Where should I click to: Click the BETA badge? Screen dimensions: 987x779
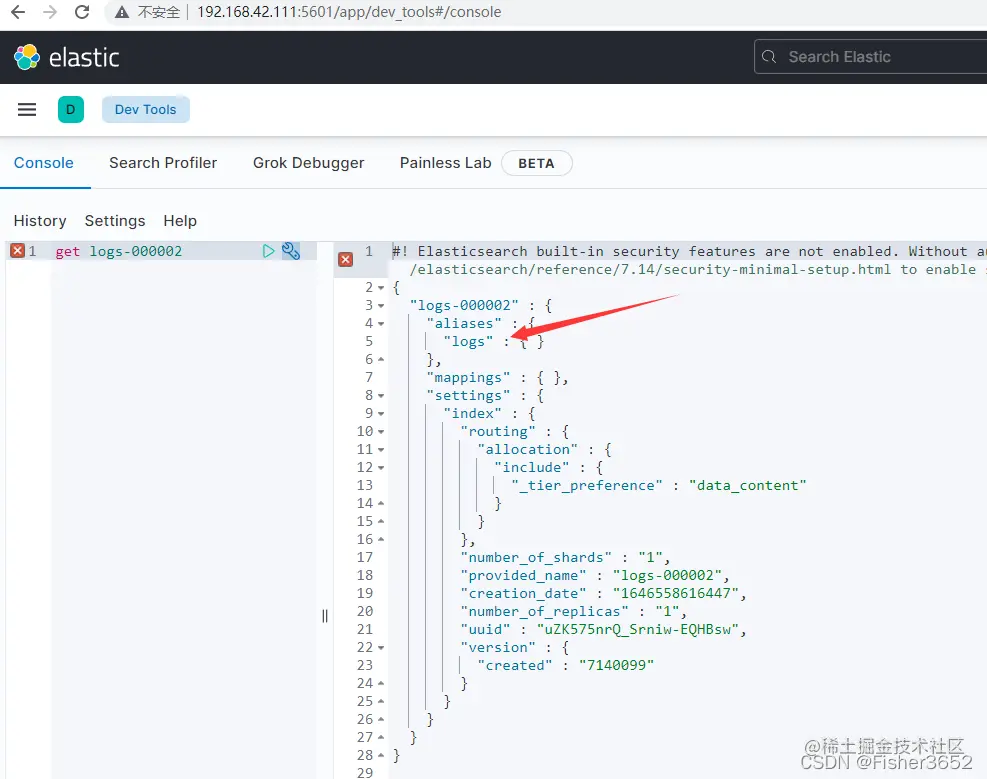click(536, 164)
